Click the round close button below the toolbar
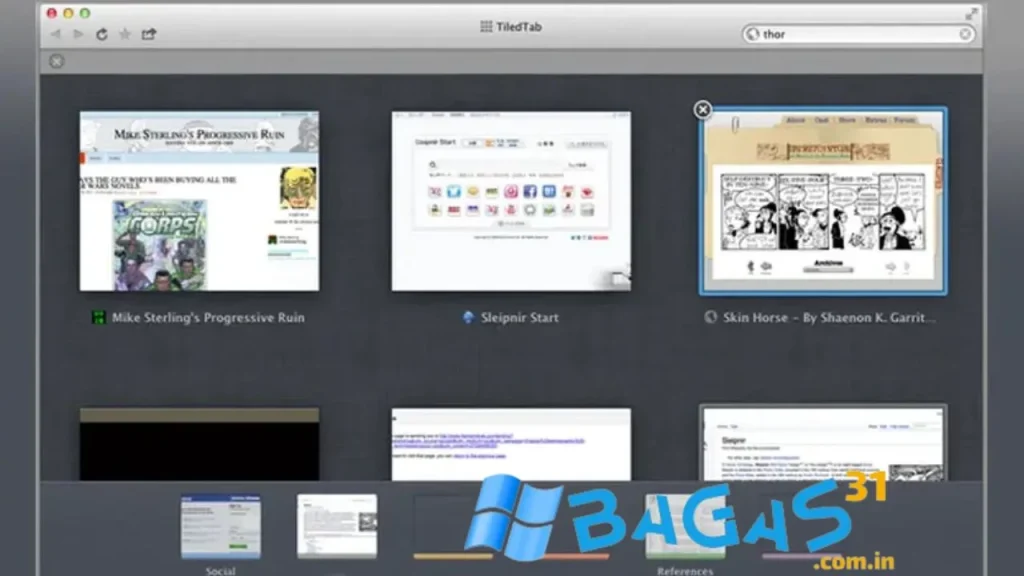The image size is (1024, 576). [x=57, y=62]
